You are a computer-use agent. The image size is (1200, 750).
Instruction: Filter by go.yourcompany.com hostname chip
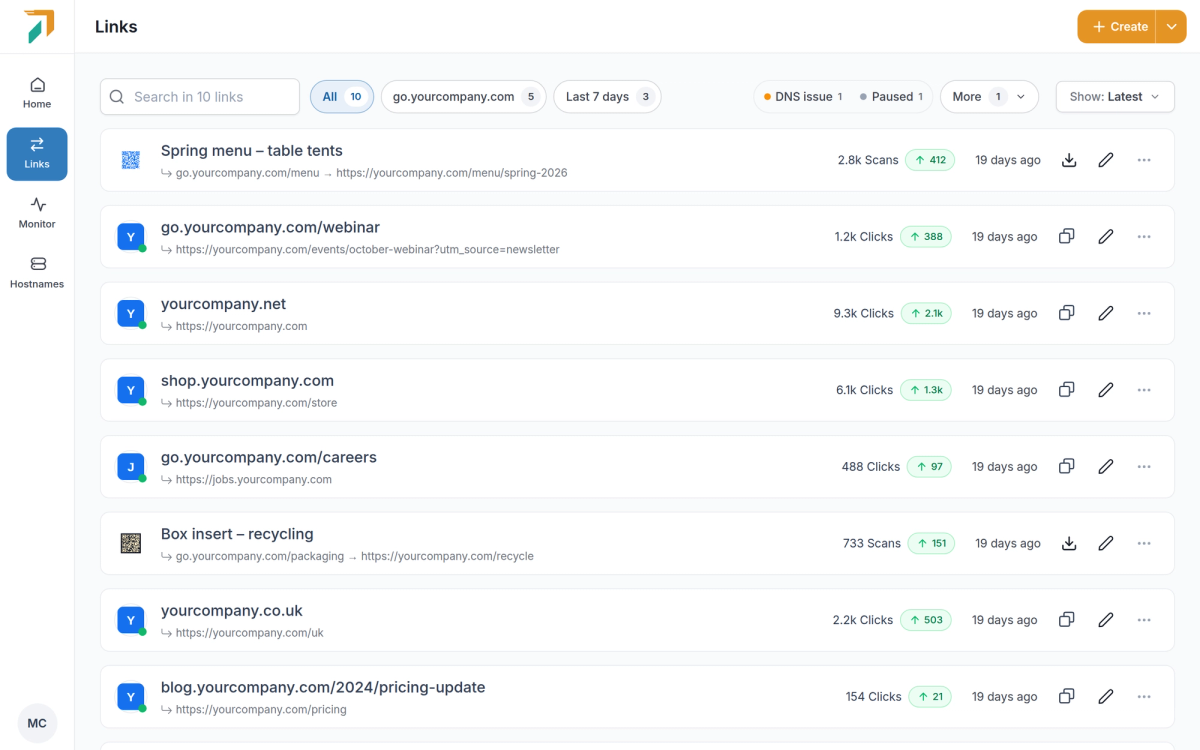[x=464, y=97]
